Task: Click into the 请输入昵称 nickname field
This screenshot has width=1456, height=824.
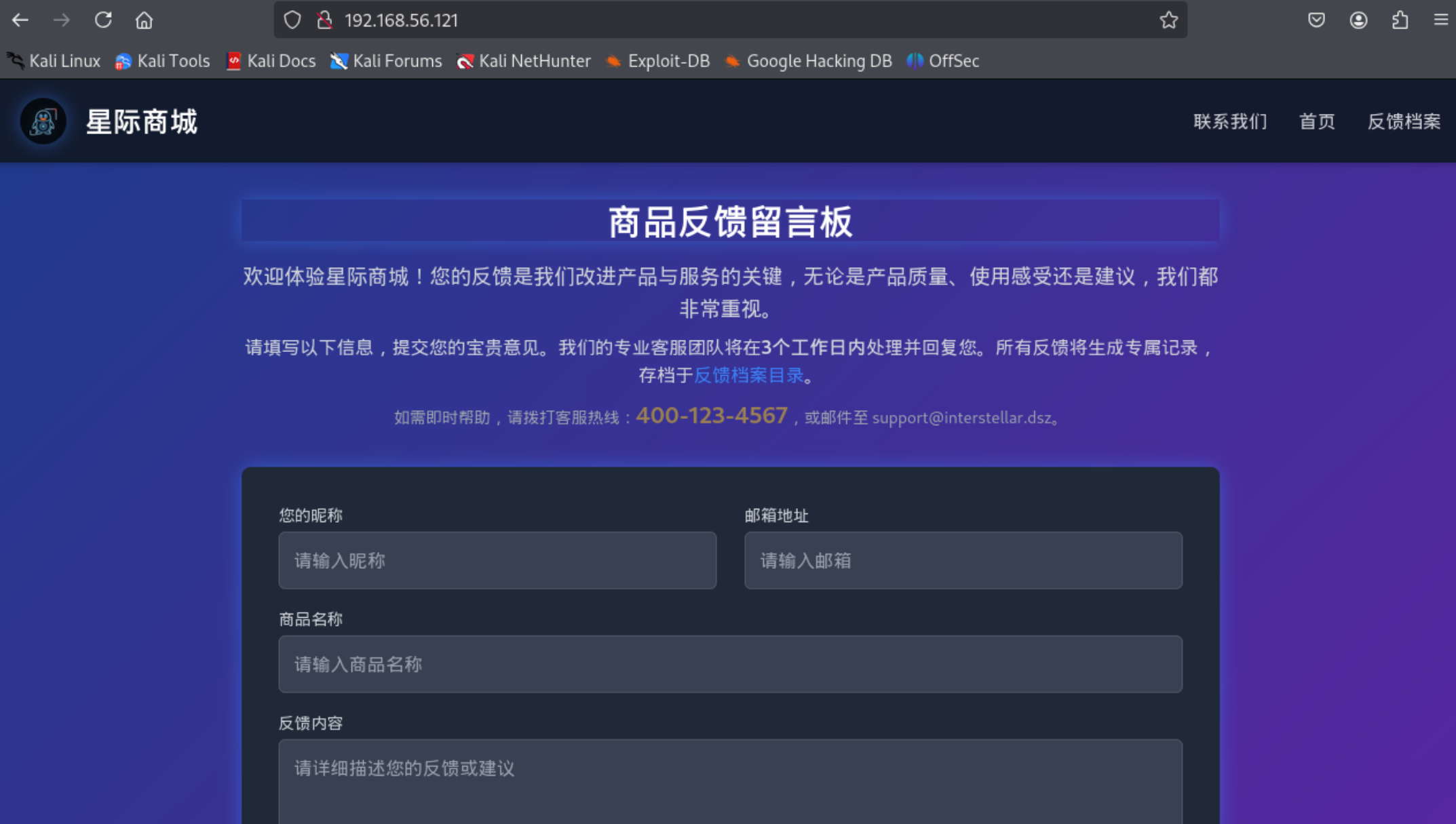Action: click(x=497, y=560)
